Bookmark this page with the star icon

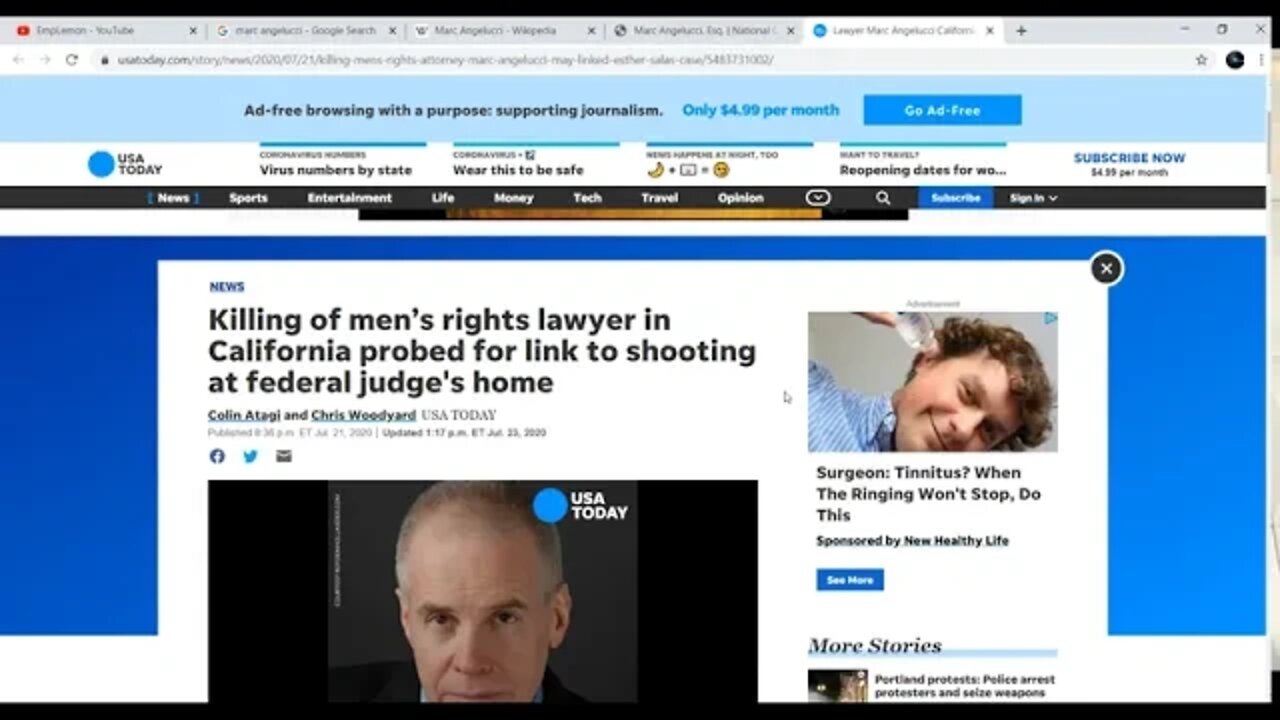click(x=1201, y=60)
